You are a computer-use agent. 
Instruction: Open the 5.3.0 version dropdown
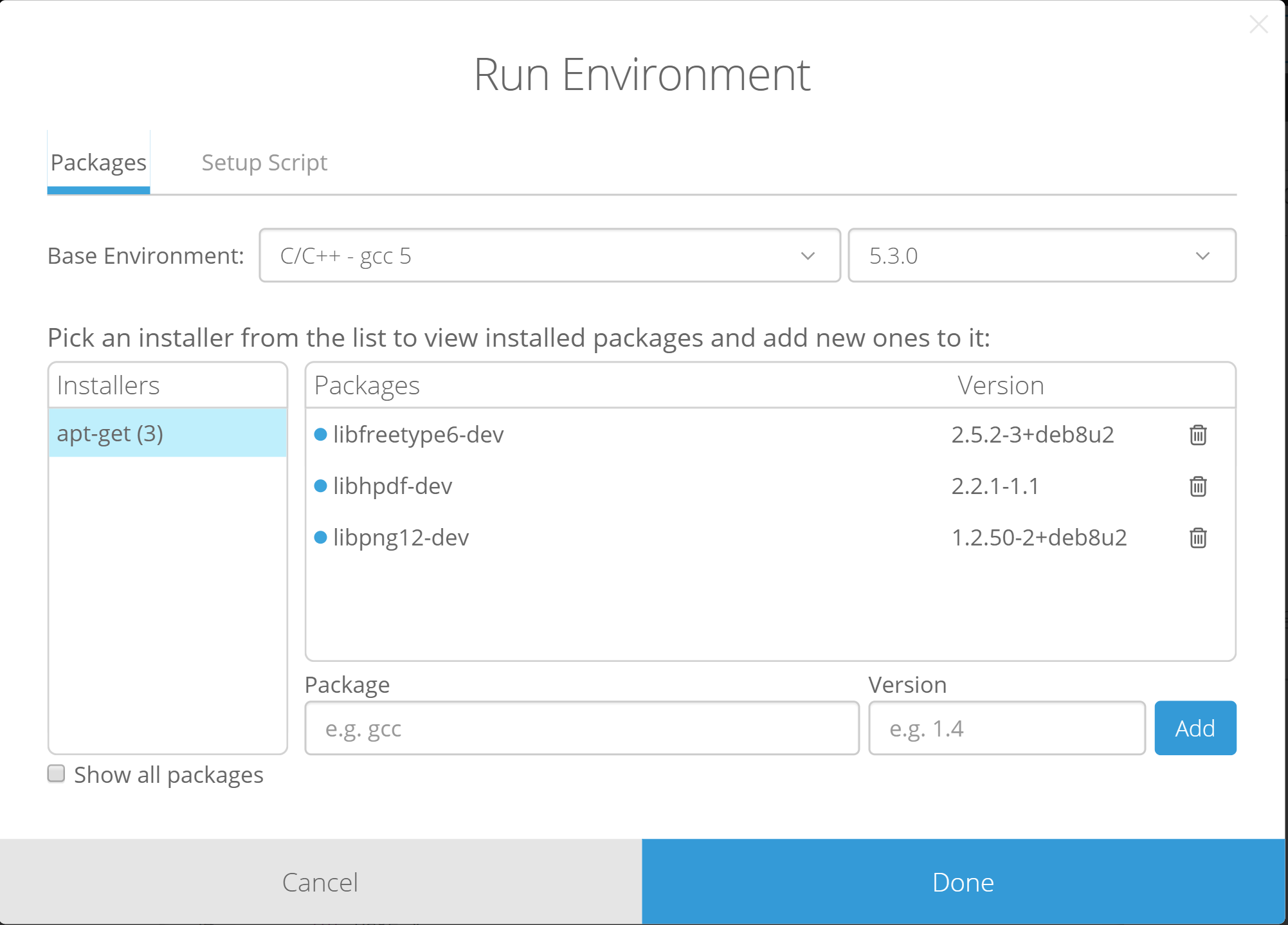click(1042, 255)
